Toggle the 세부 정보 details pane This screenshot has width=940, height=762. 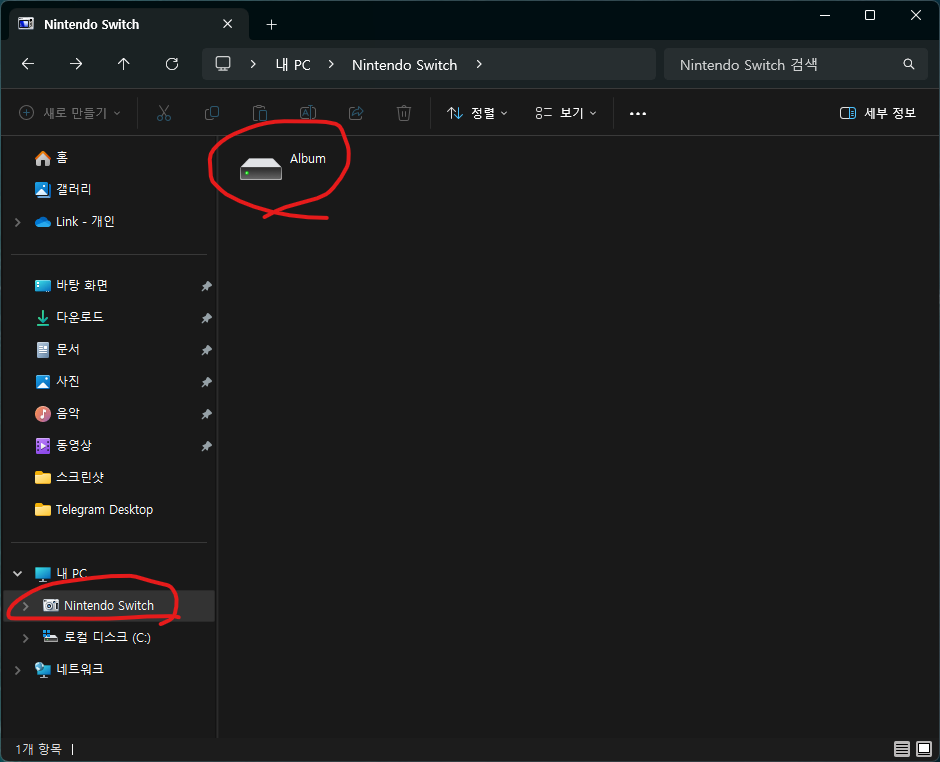(878, 113)
